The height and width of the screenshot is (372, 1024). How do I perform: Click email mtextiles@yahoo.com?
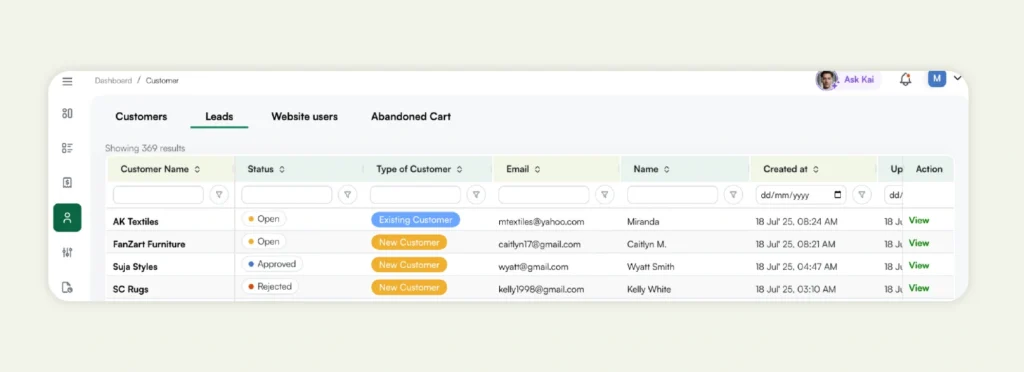pos(541,222)
